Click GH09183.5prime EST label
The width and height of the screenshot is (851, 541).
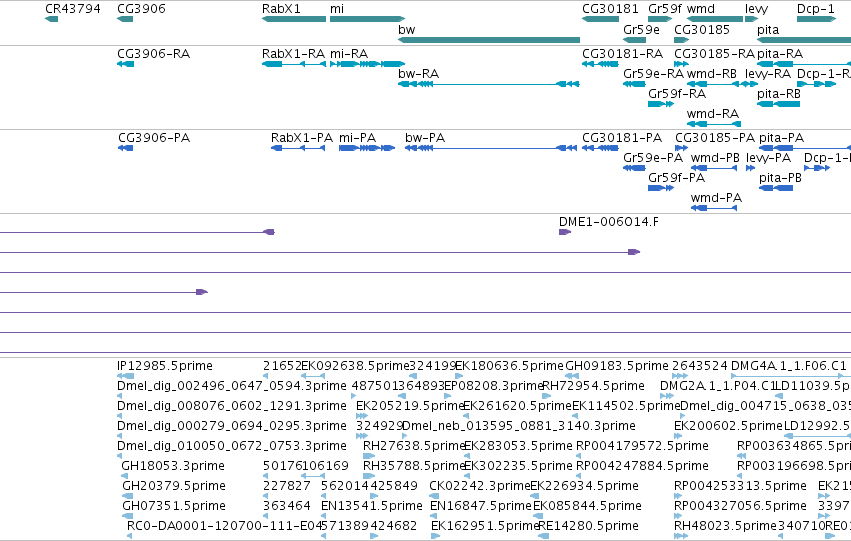click(617, 366)
